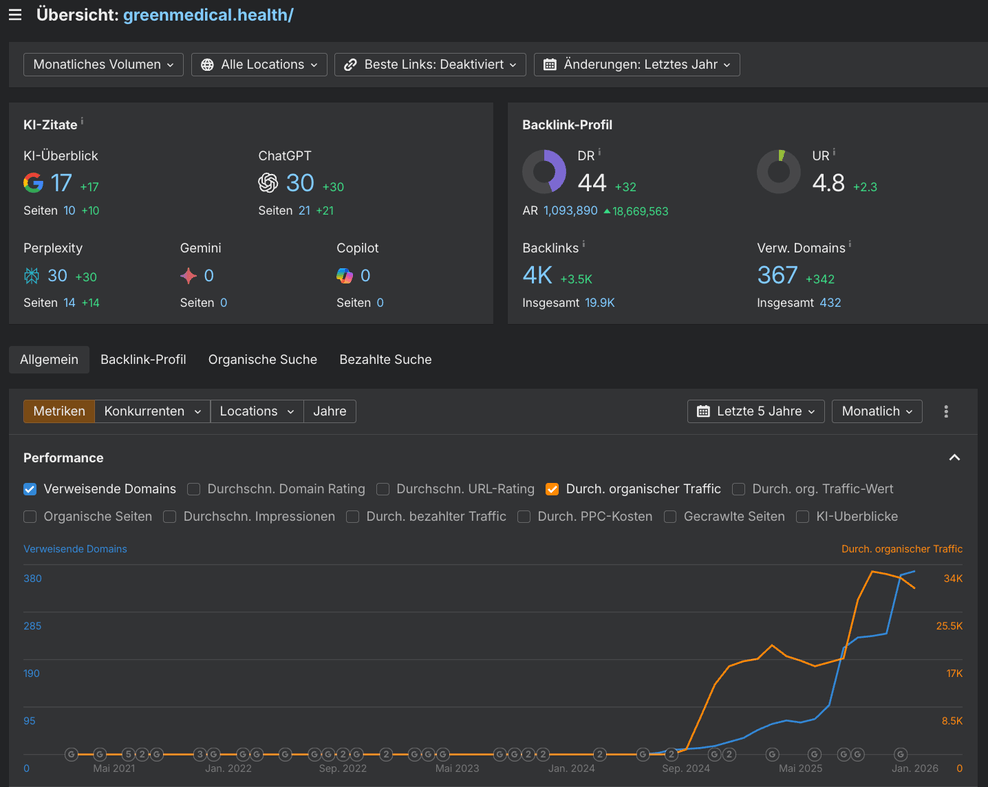
Task: Click the DR donut chart
Action: pos(544,172)
